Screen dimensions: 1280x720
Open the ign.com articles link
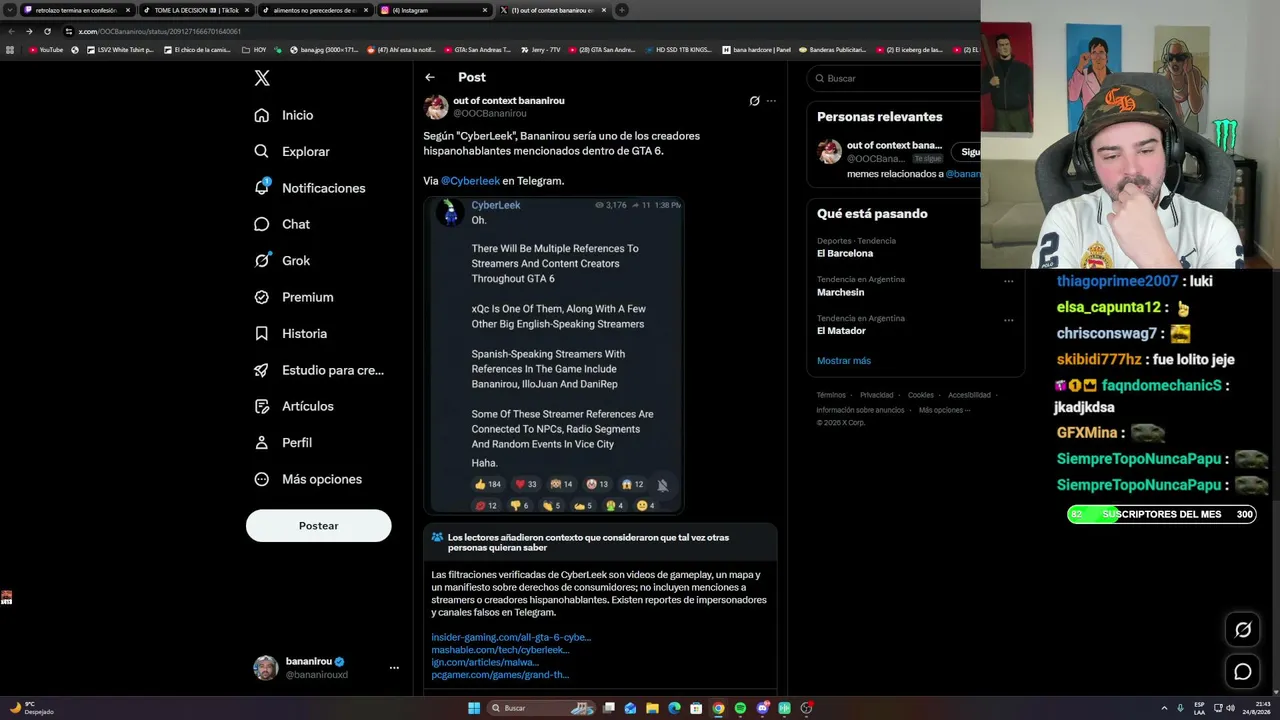click(x=485, y=662)
